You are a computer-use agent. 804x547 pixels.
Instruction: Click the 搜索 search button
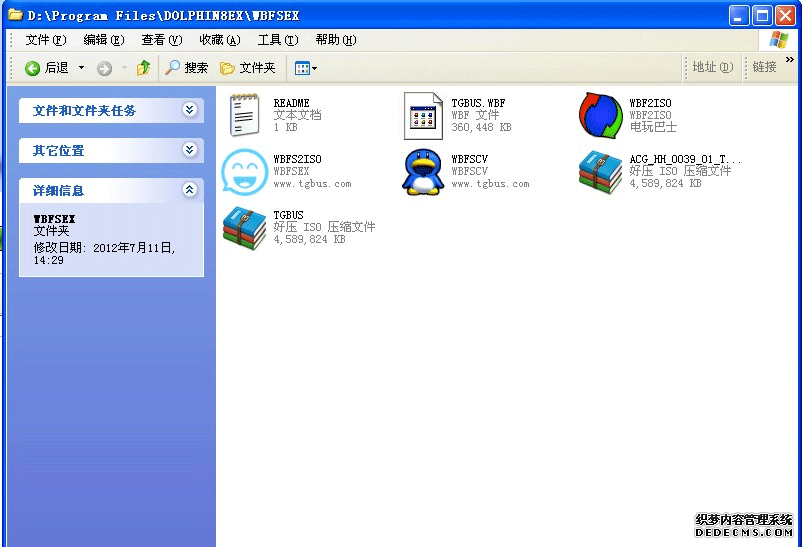pyautogui.click(x=187, y=68)
